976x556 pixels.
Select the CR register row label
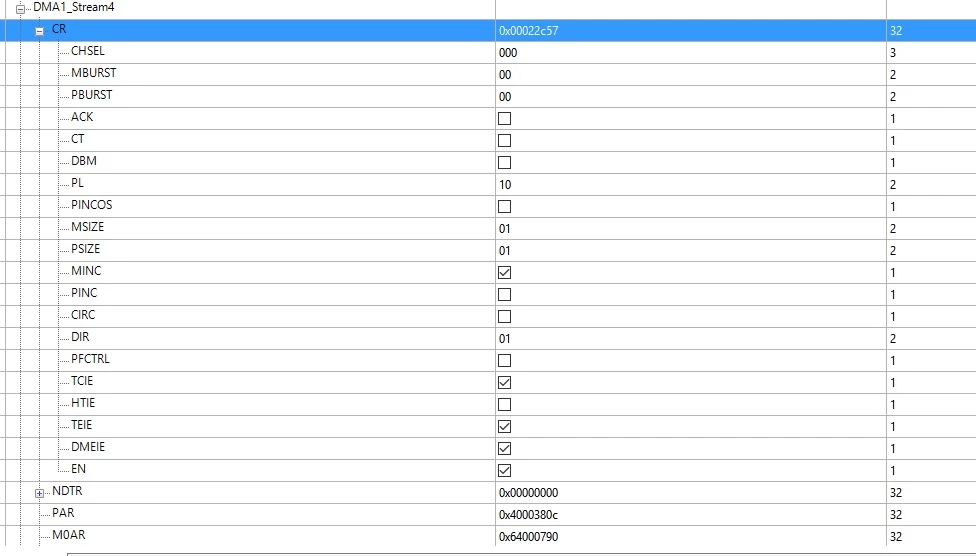[x=59, y=29]
